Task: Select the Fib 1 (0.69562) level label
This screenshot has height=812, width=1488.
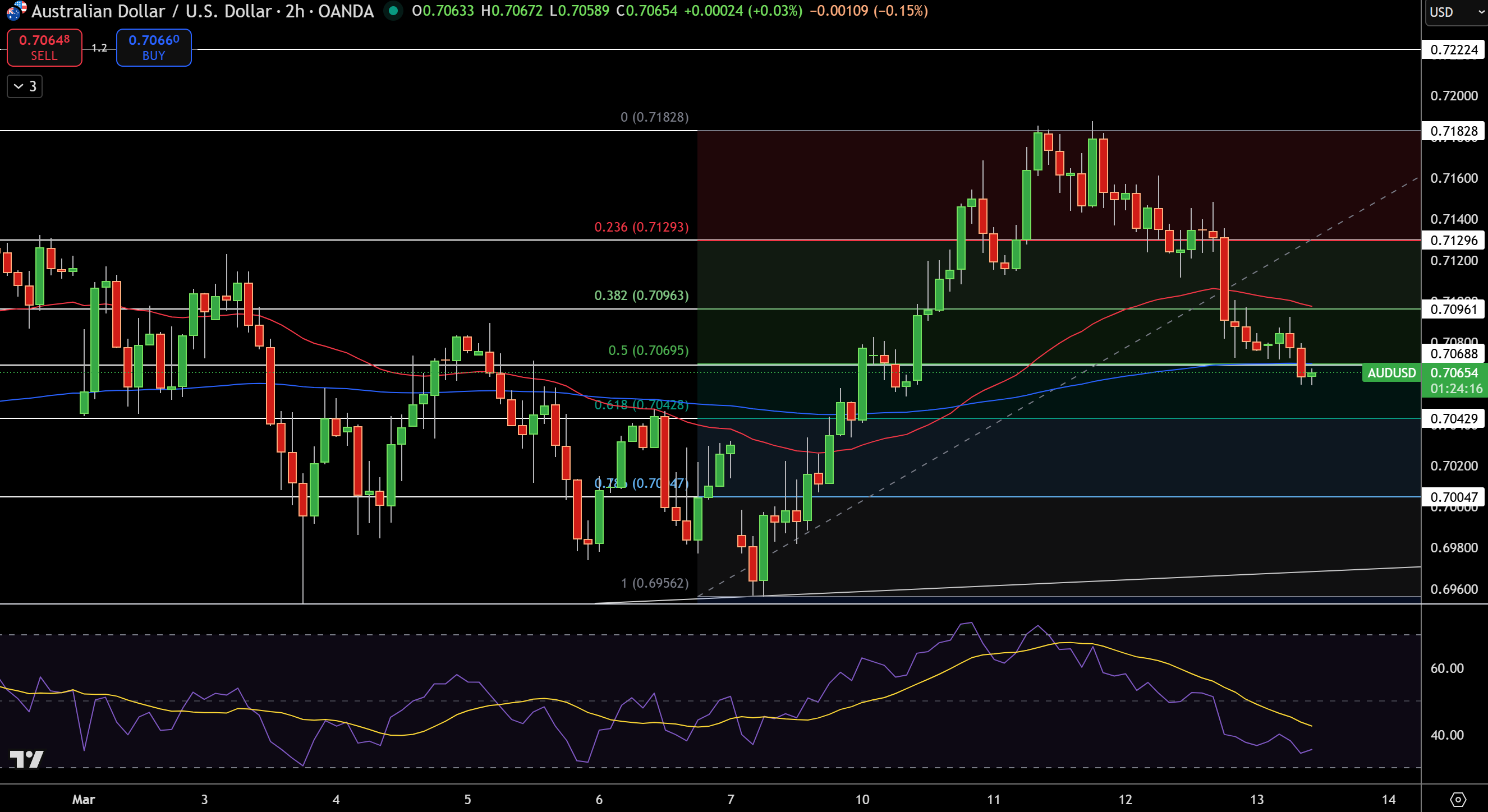Action: (x=654, y=583)
